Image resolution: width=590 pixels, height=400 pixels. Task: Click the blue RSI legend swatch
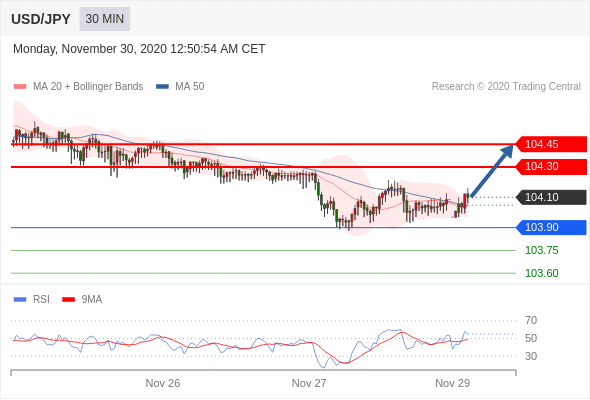point(20,300)
